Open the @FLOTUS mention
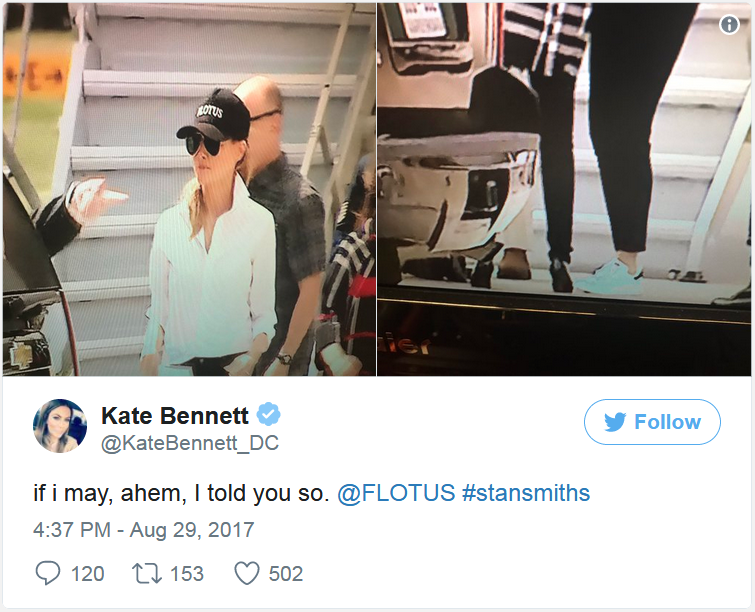Screen dimensions: 755x612 (x=396, y=493)
